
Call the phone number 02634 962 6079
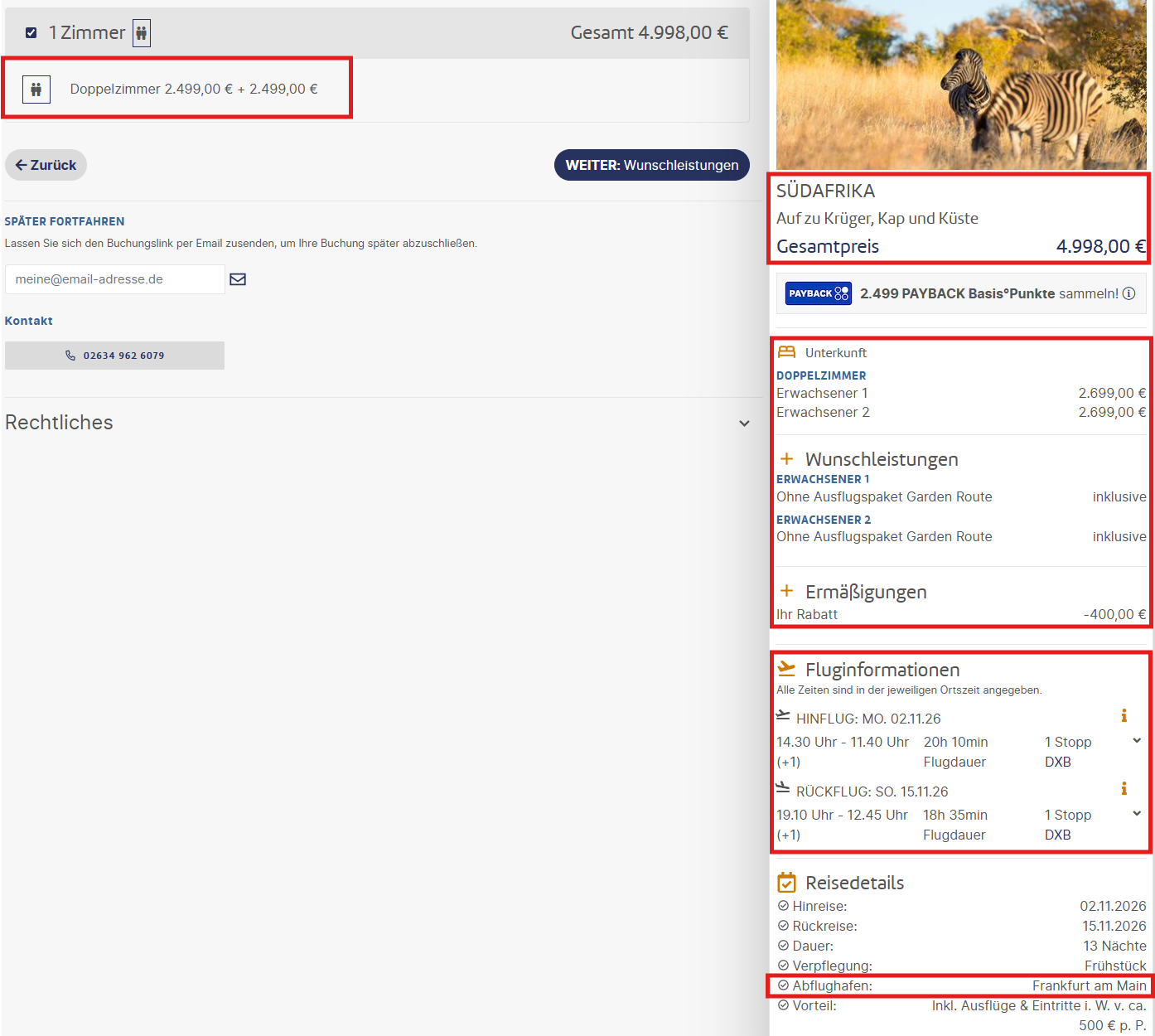click(x=114, y=356)
